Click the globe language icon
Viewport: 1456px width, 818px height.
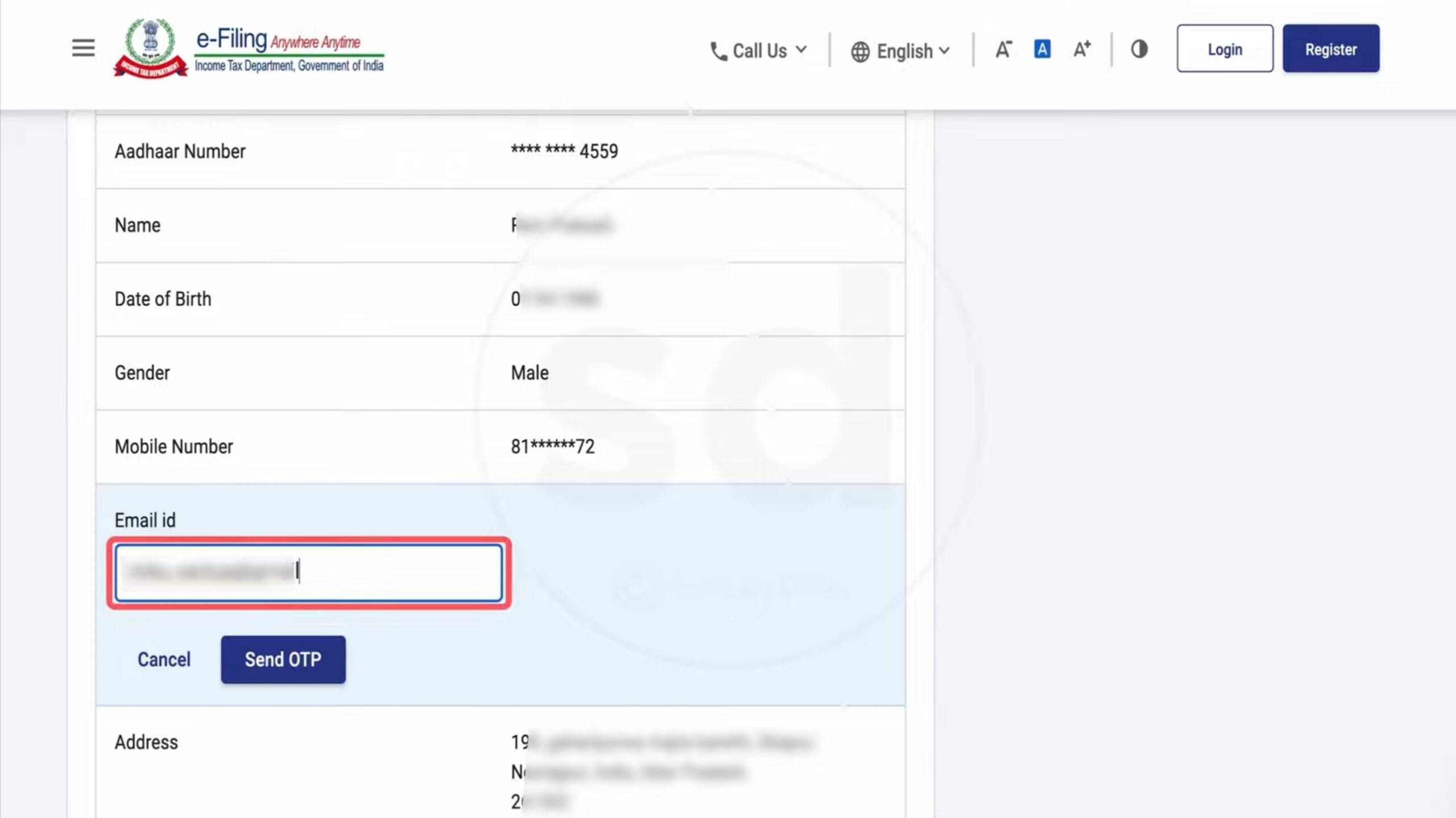coord(860,52)
